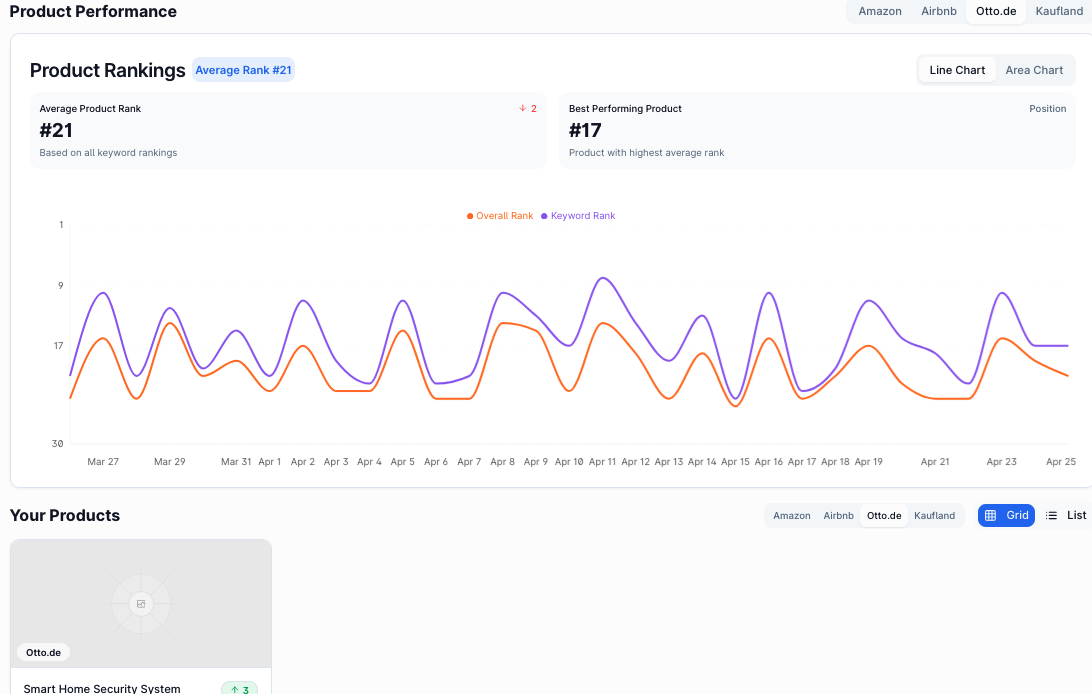Select Airbnb in the top marketplace selector

click(x=938, y=11)
